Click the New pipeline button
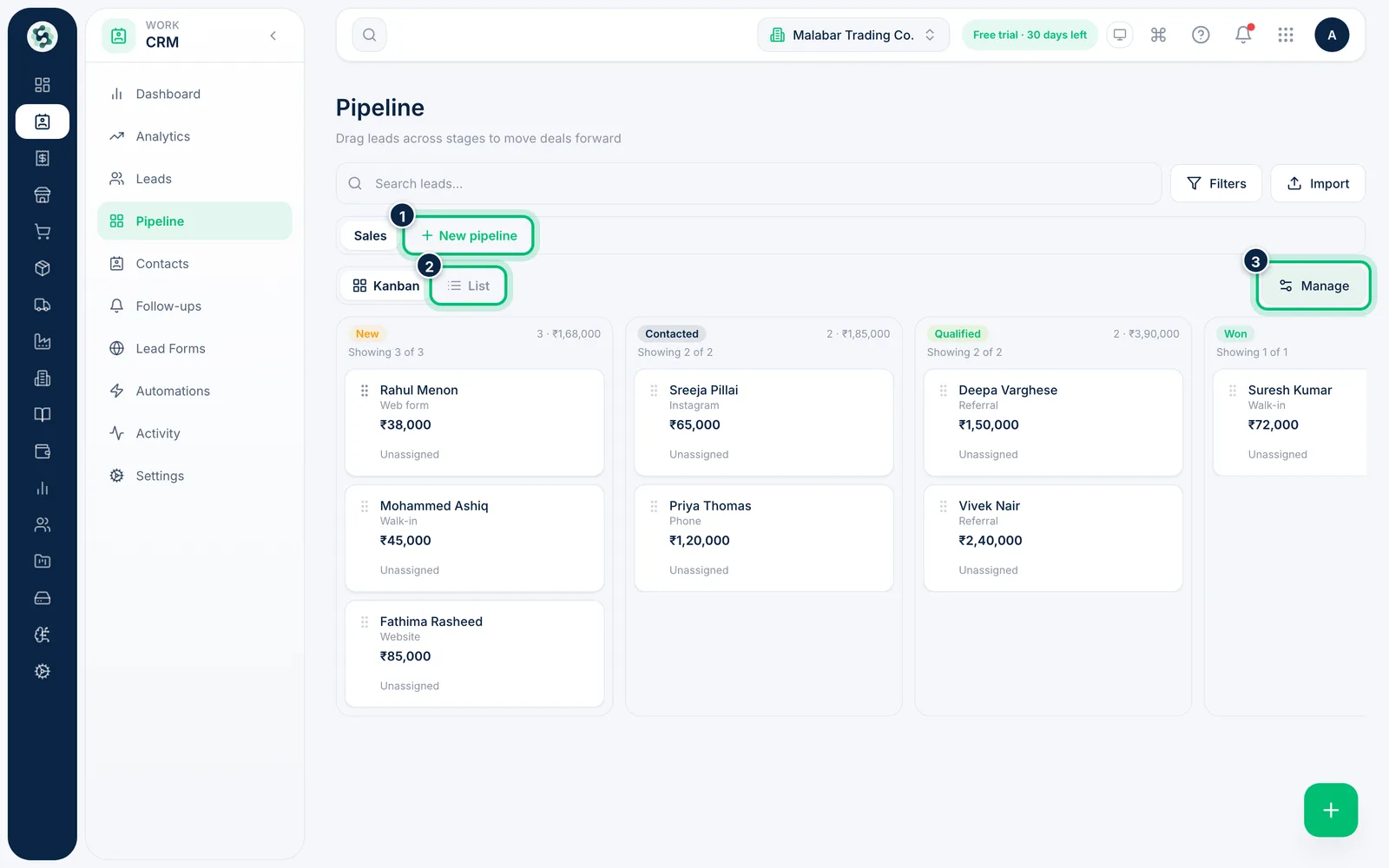The height and width of the screenshot is (868, 1389). point(469,235)
